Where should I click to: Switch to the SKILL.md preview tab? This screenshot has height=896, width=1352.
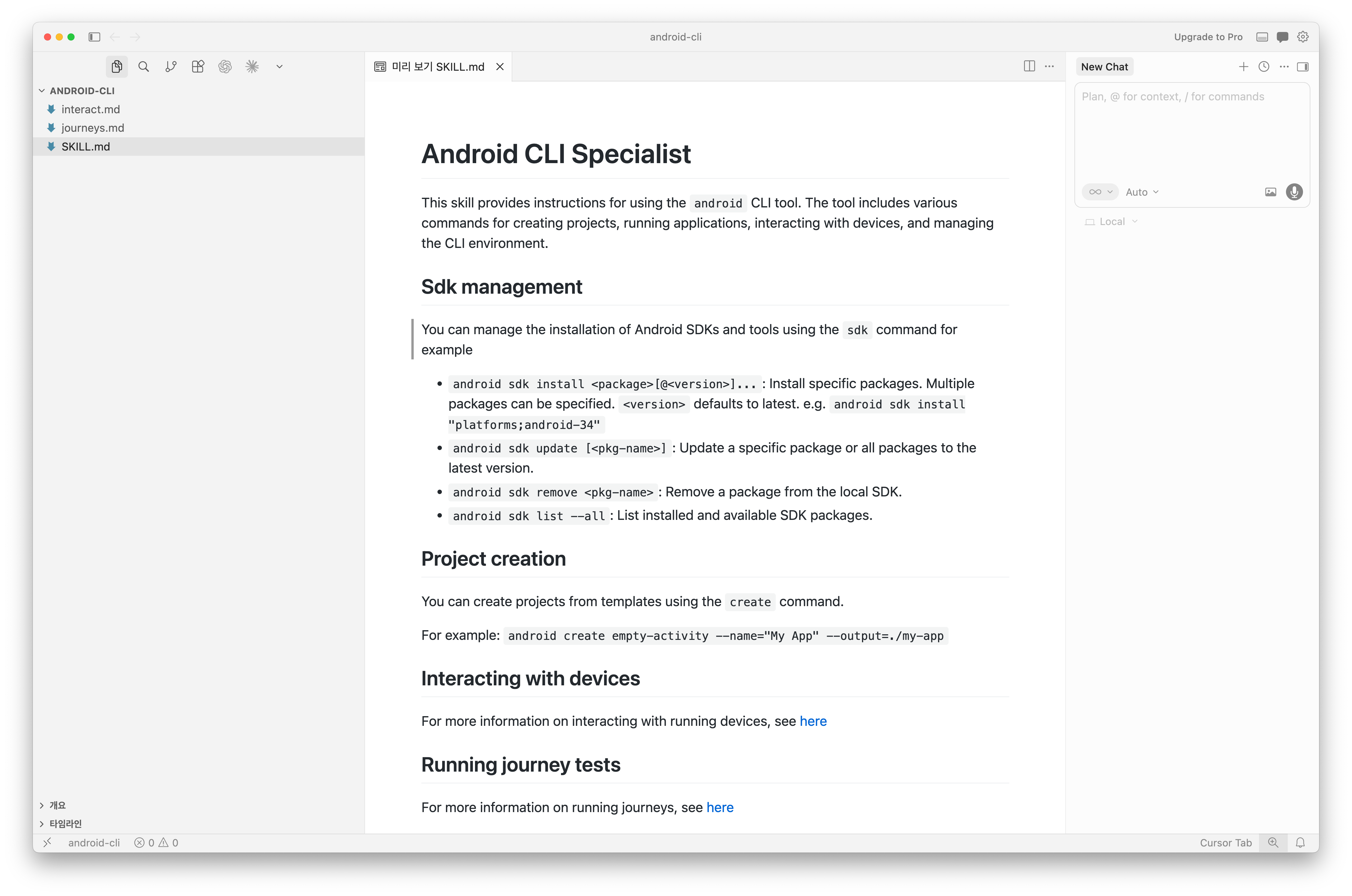pyautogui.click(x=438, y=67)
